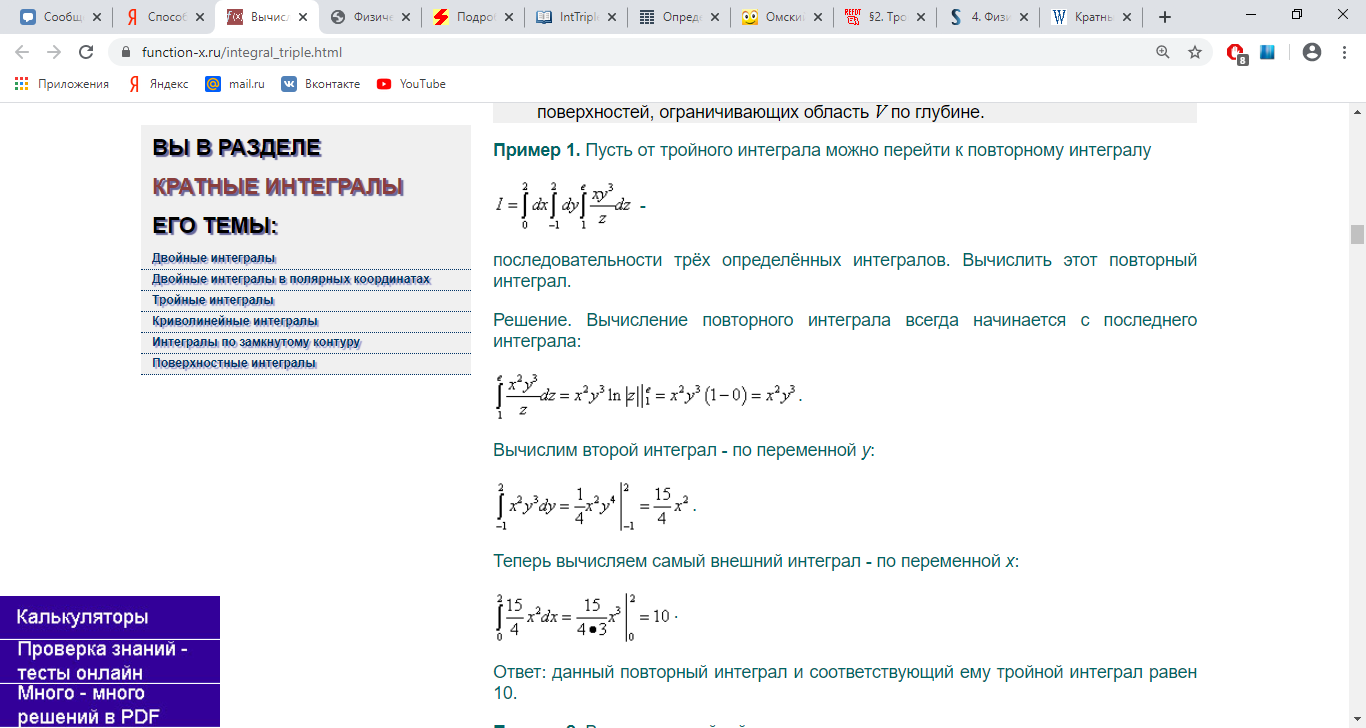Open the mail.ru bookmark
Viewport: 1366px width, 728px height.
pyautogui.click(x=235, y=84)
